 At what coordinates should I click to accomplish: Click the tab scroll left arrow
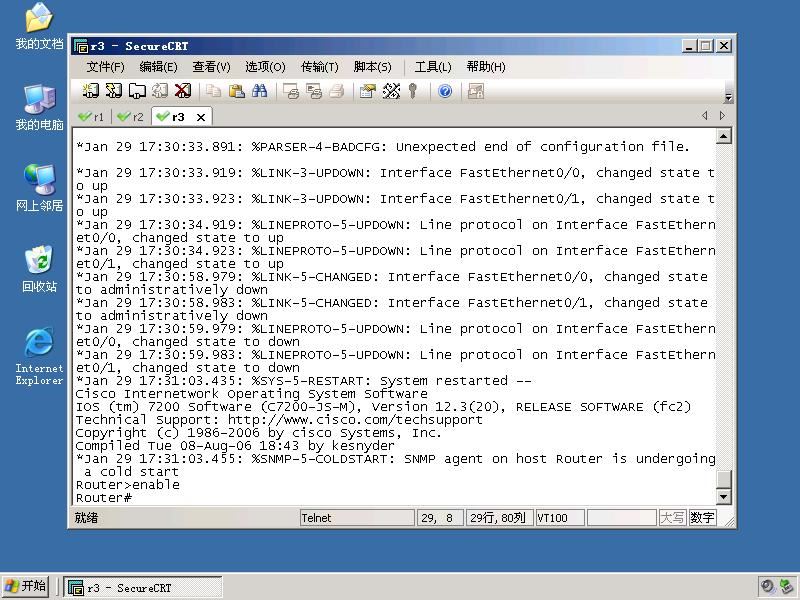tap(705, 116)
